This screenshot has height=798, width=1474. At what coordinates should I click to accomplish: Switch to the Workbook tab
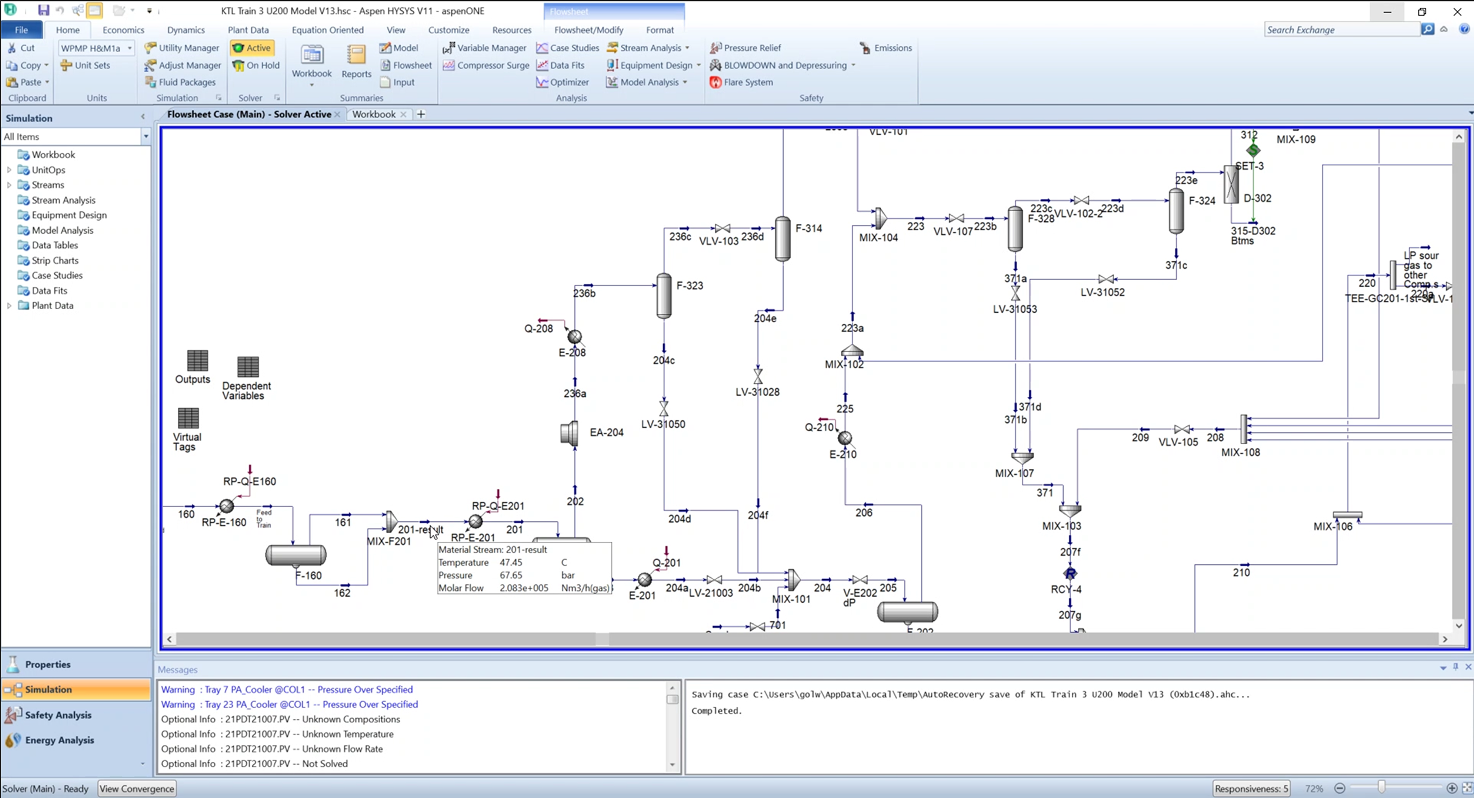pos(373,114)
